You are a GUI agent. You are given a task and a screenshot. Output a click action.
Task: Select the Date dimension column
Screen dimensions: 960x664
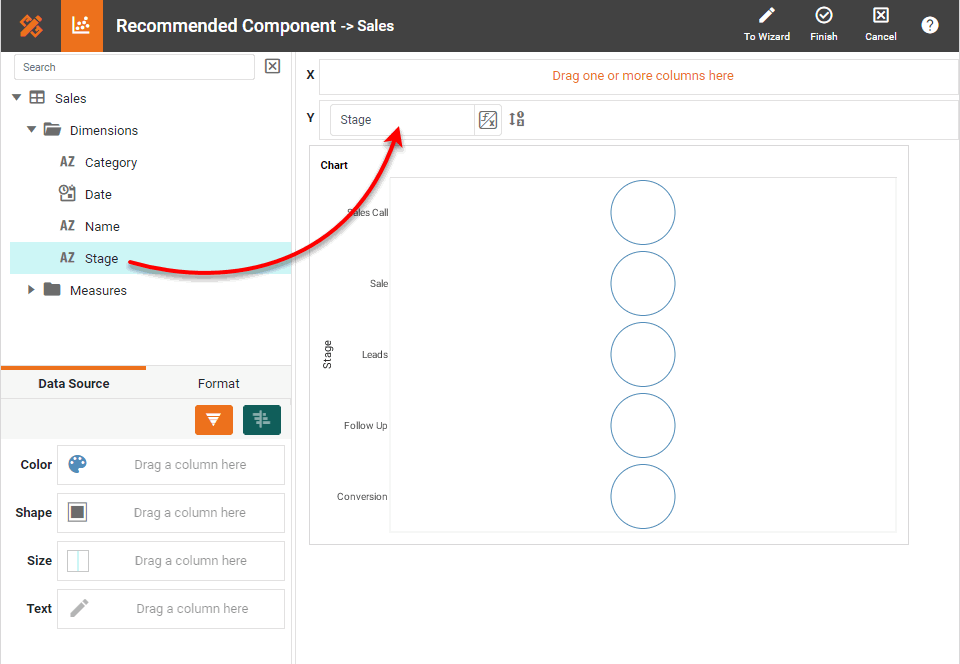pyautogui.click(x=98, y=194)
